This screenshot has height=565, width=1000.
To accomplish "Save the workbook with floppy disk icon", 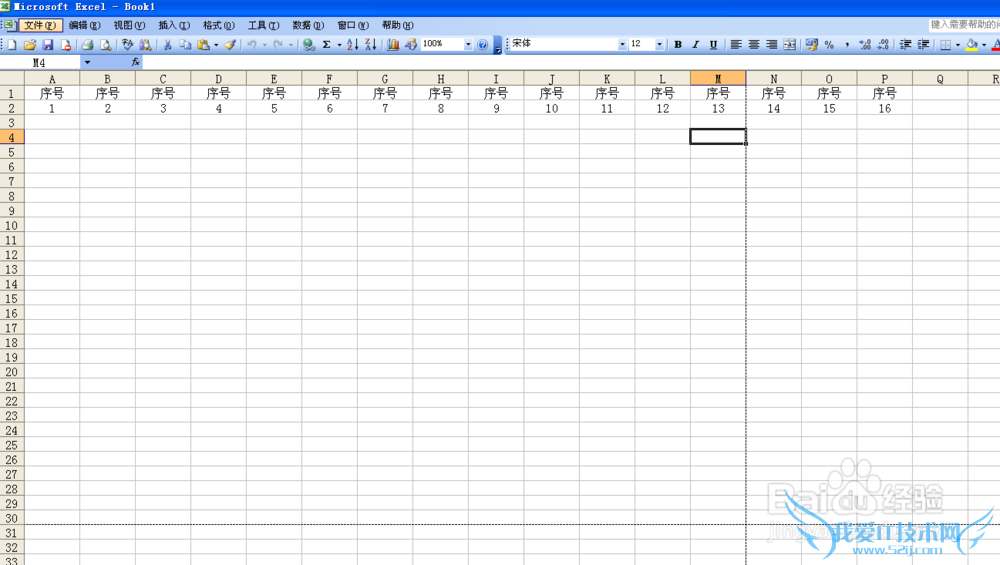I will coord(48,45).
